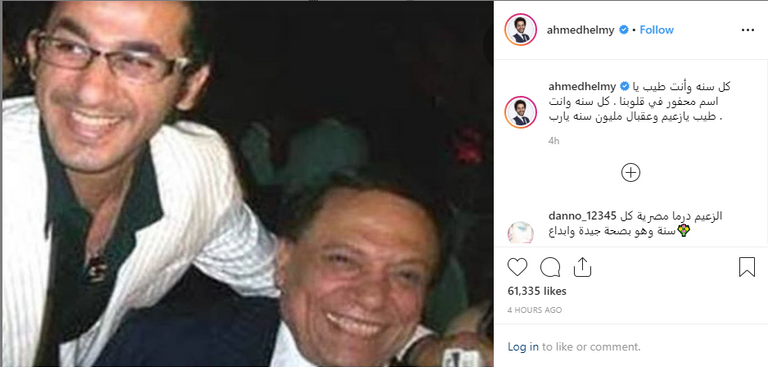Open the 4 HOURS AGO timestamp
This screenshot has width=768, height=367.
534,310
